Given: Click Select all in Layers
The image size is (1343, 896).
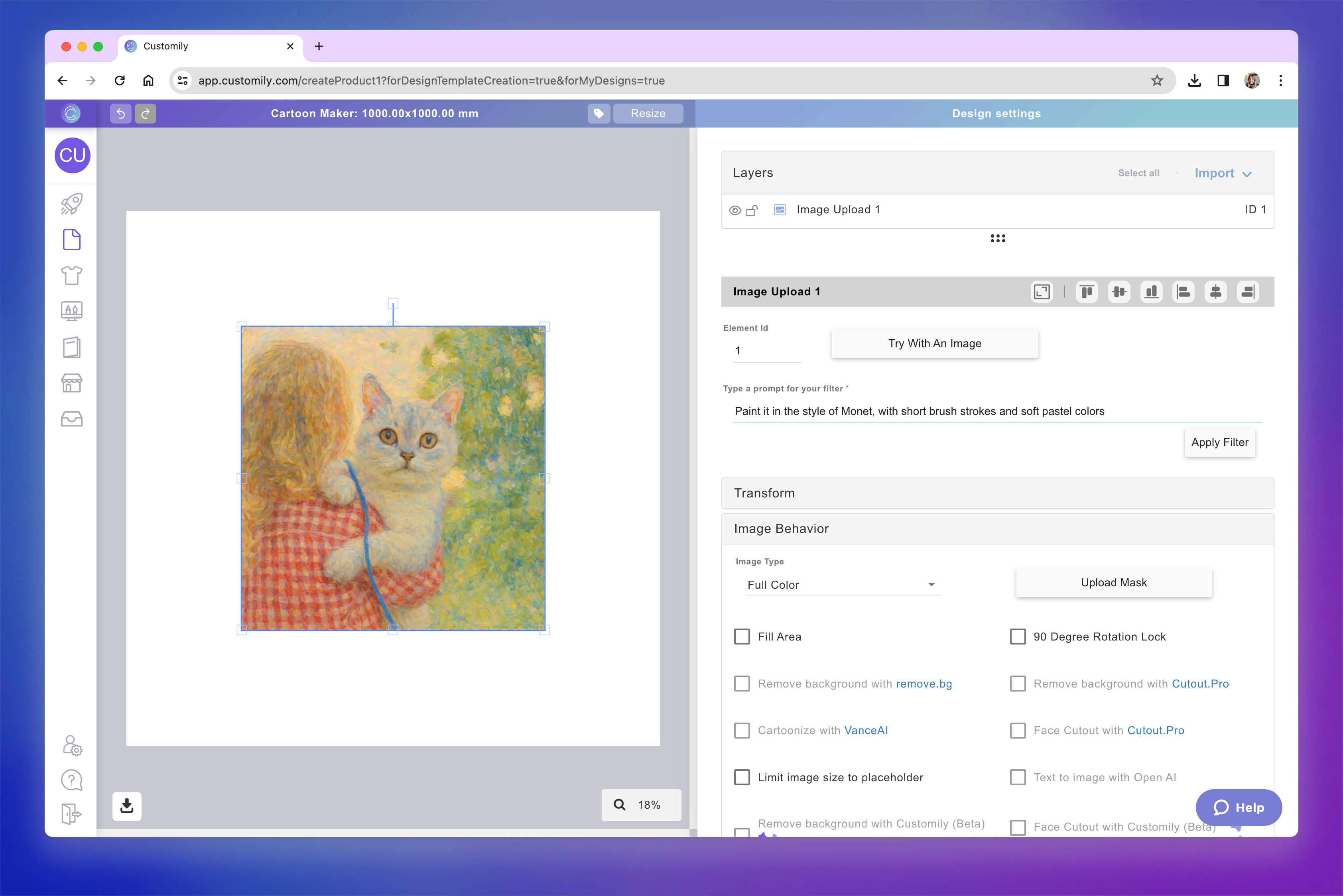Looking at the screenshot, I should coord(1138,173).
